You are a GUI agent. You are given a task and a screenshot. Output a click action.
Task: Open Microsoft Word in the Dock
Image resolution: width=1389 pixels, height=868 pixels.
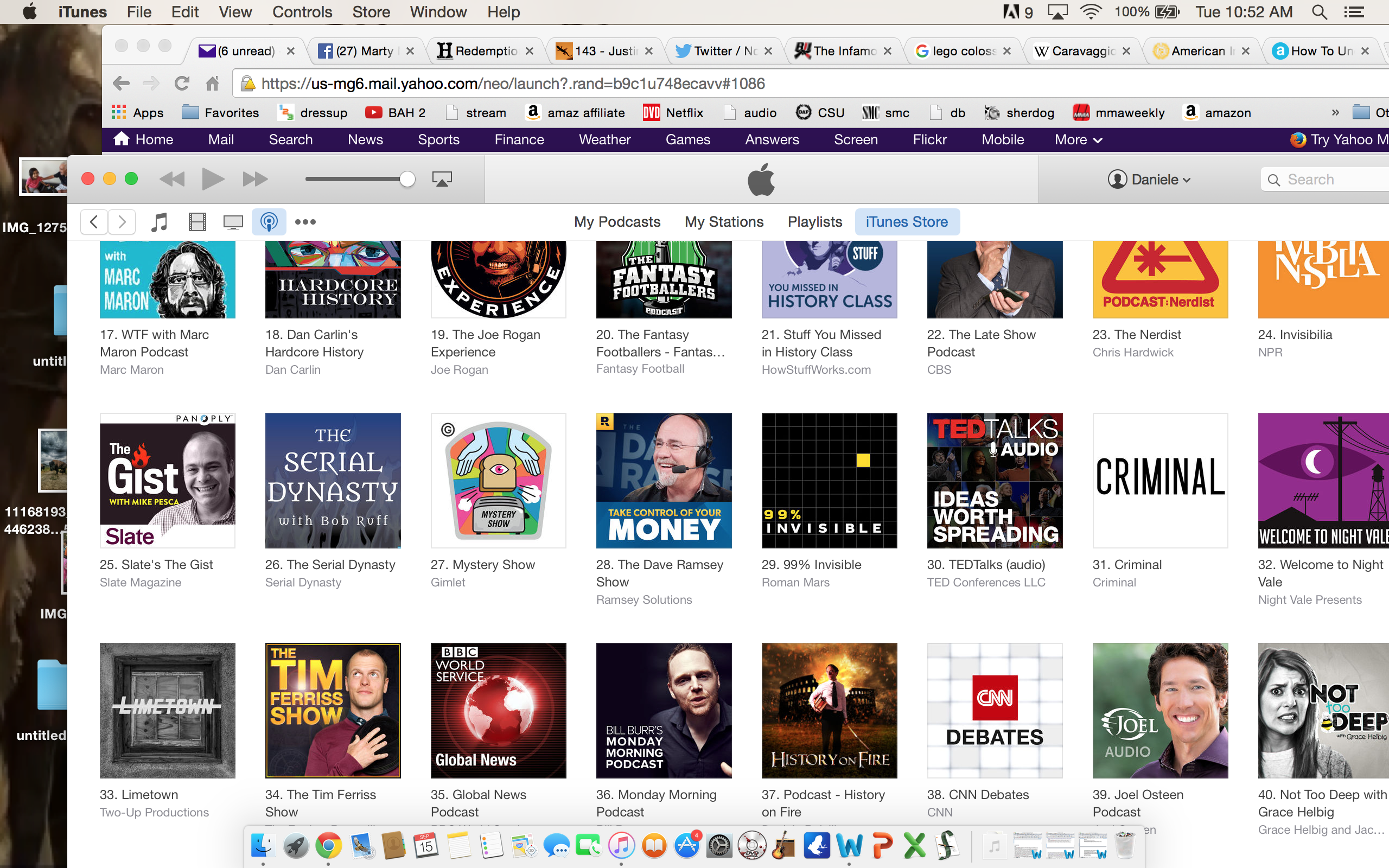(850, 846)
